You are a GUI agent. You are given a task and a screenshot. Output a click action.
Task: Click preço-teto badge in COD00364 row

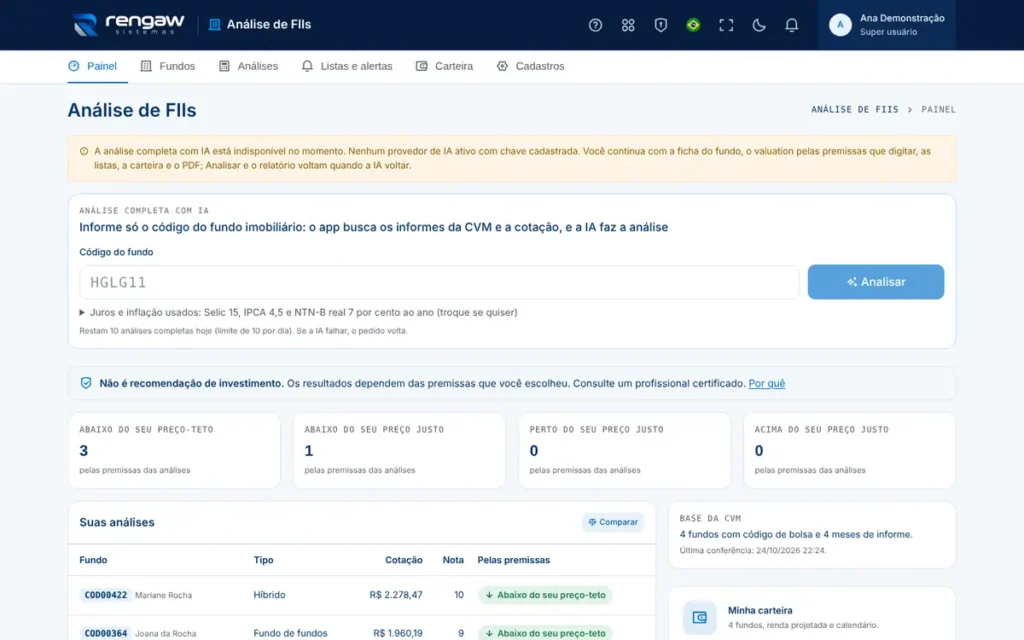[545, 633]
